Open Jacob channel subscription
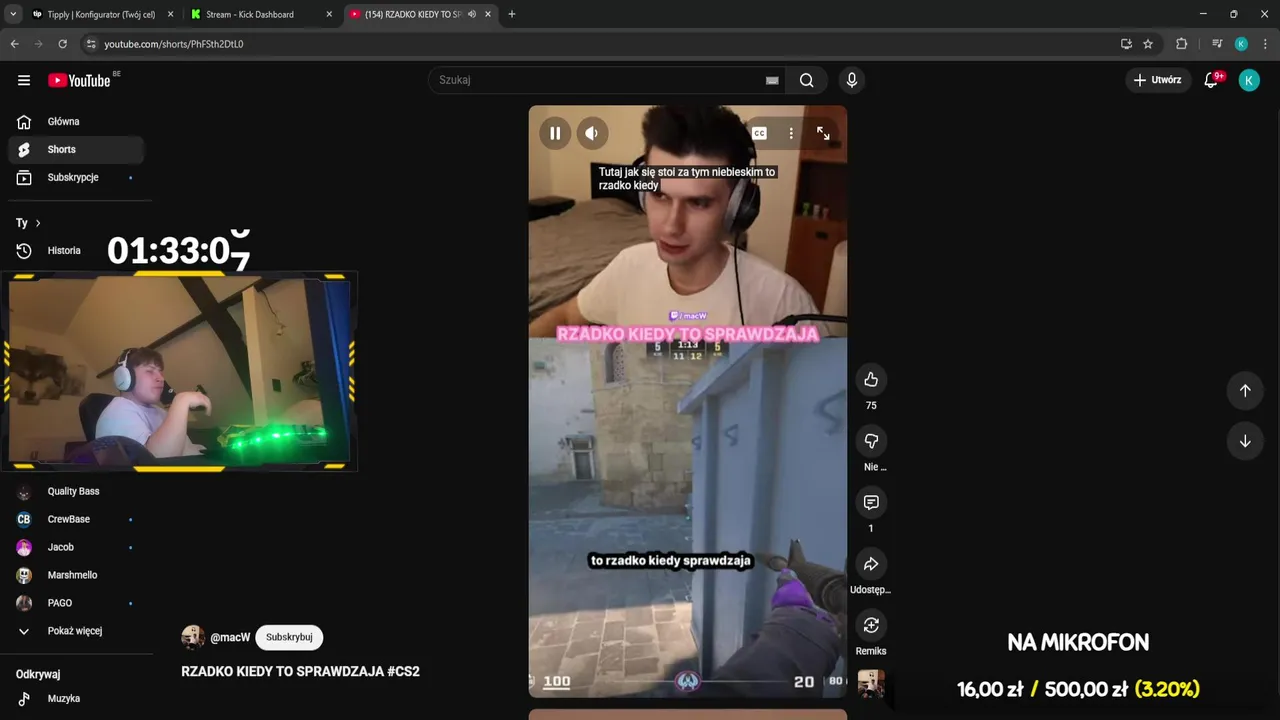The image size is (1280, 720). pyautogui.click(x=76, y=548)
